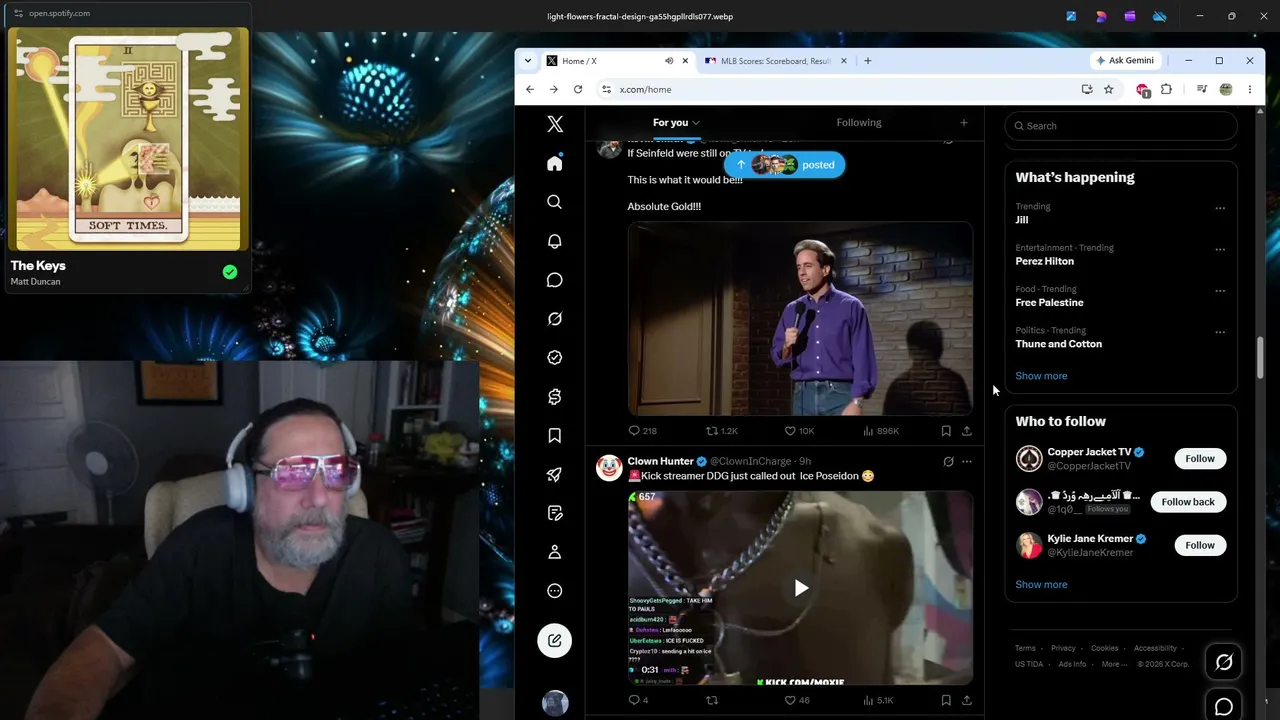The height and width of the screenshot is (720, 1280).
Task: Switch to the Following timeline tab
Action: pos(859,123)
